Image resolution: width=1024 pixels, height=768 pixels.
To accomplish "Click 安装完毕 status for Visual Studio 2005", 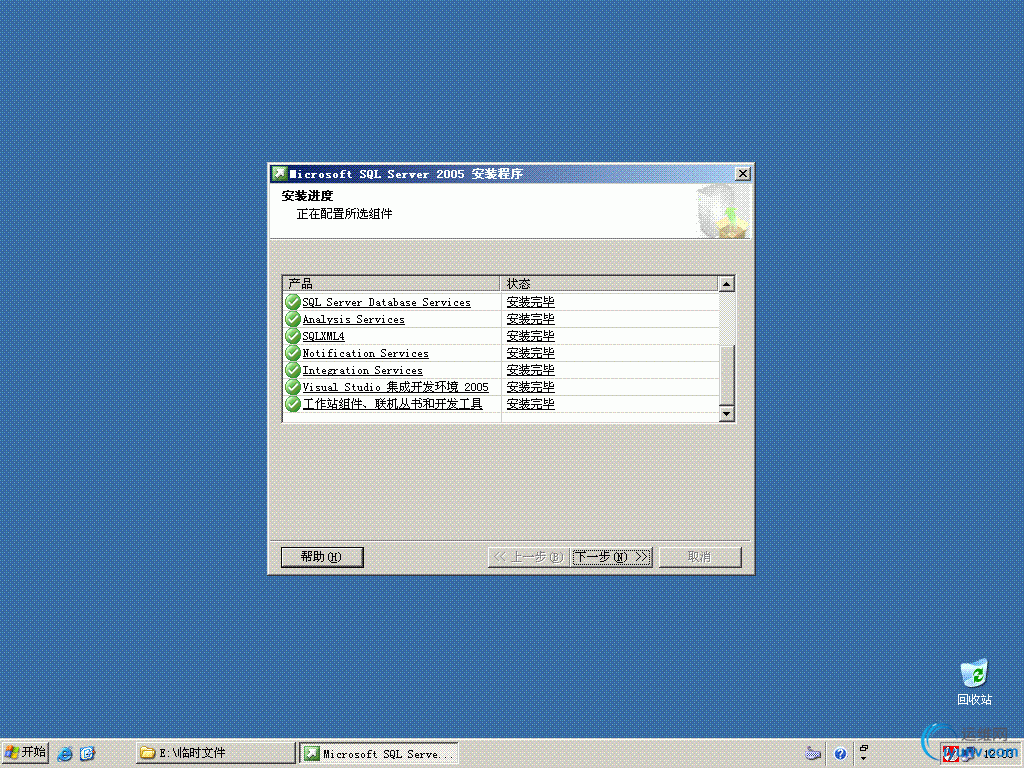I will tap(530, 387).
